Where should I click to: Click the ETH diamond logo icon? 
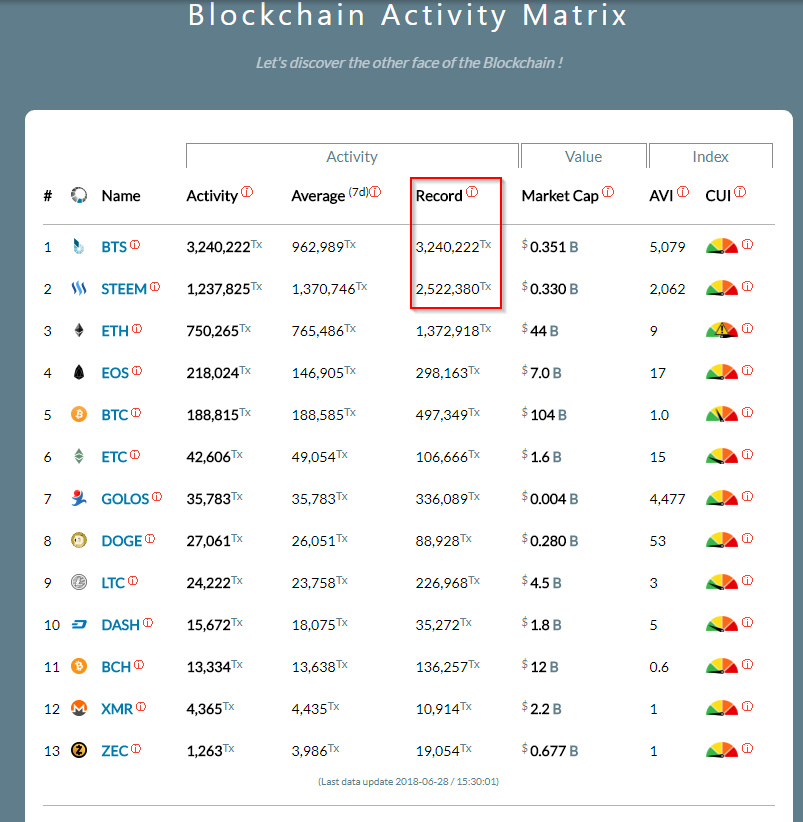(79, 330)
